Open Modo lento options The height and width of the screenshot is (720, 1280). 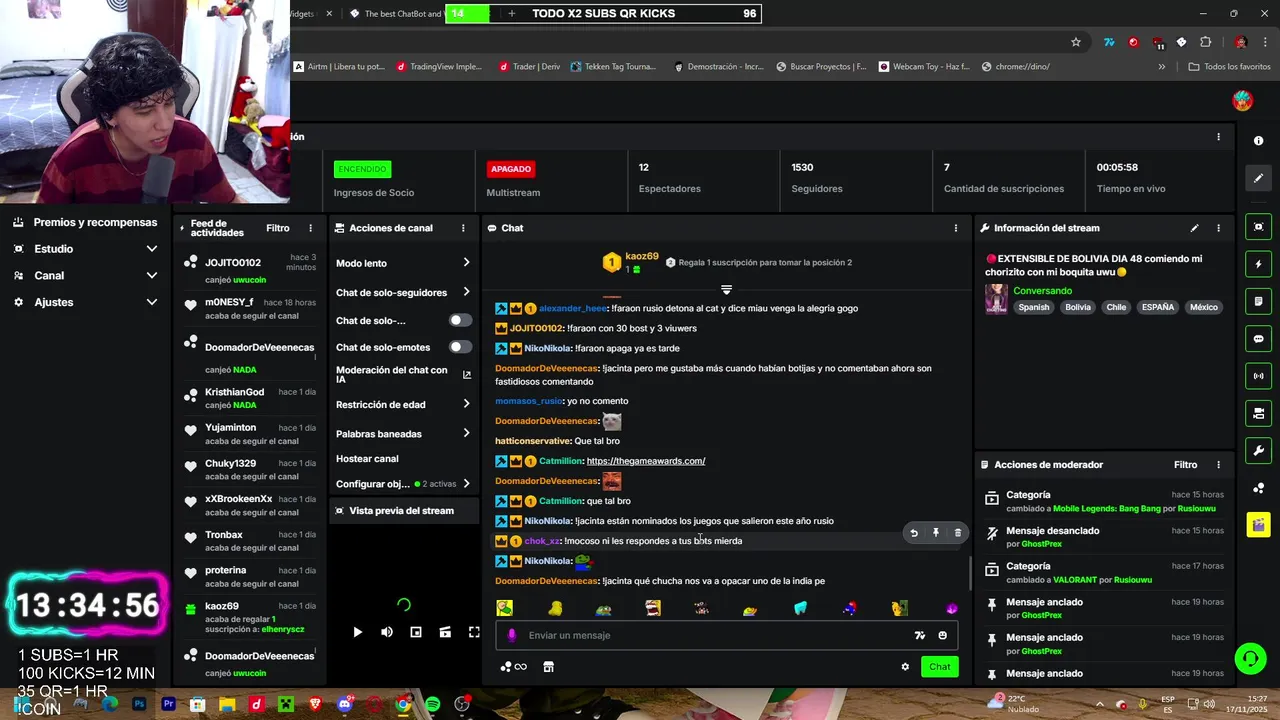[403, 263]
